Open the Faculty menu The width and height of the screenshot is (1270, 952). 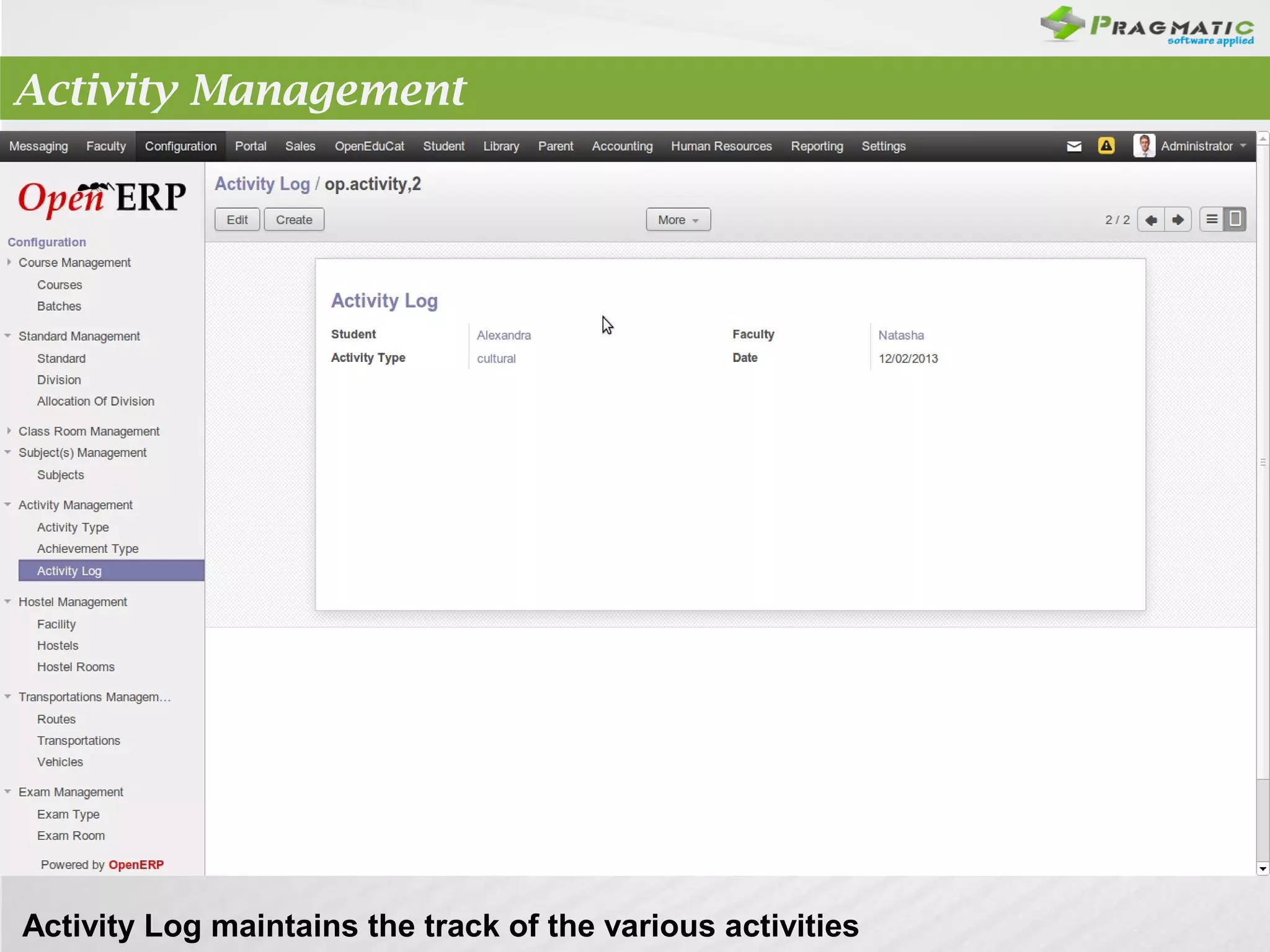pos(106,146)
